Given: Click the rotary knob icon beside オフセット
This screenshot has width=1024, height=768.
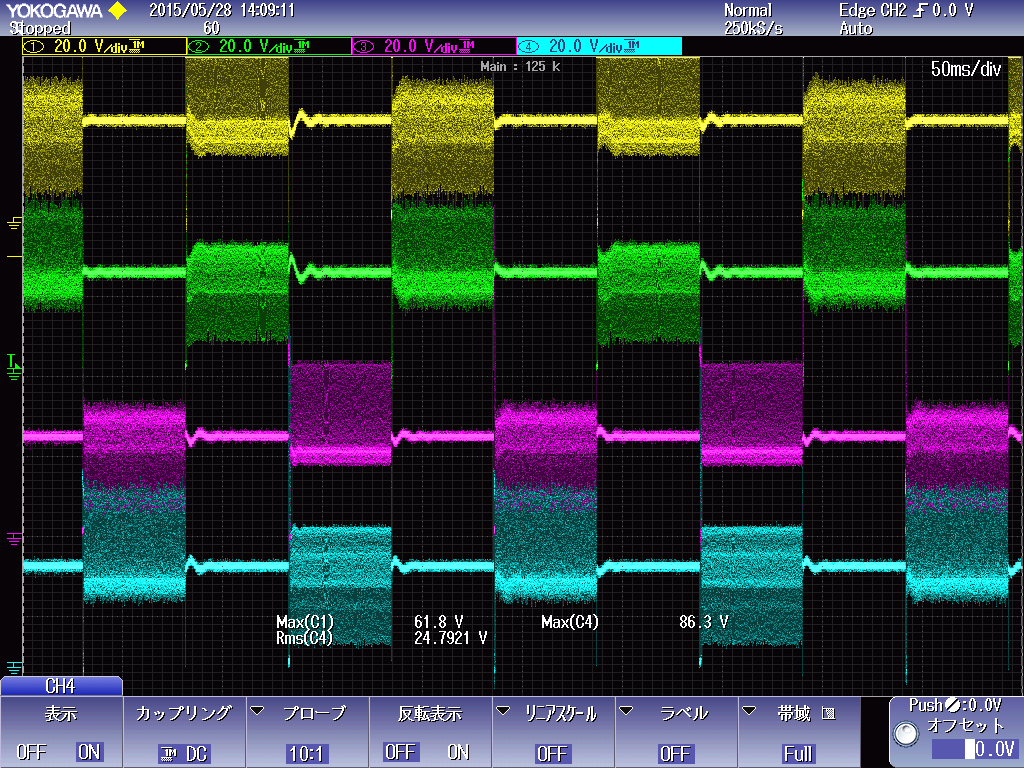Looking at the screenshot, I should [906, 733].
